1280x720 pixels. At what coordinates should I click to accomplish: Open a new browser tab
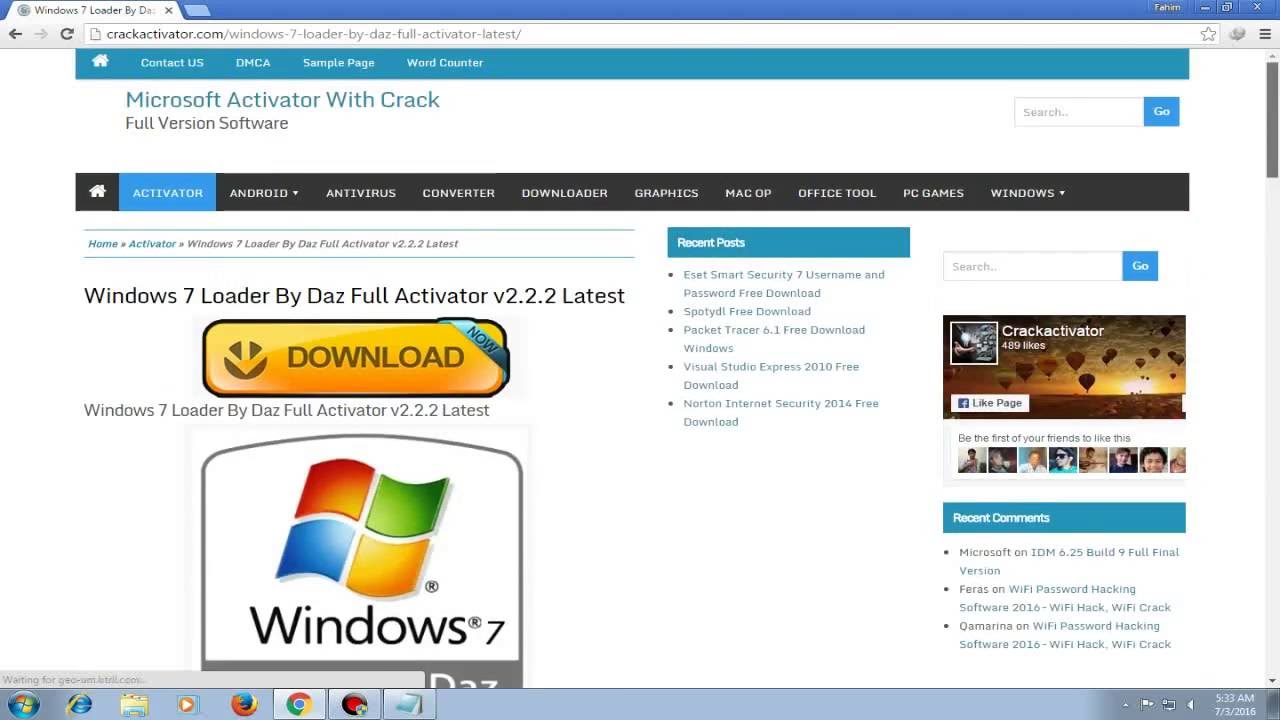pos(197,10)
